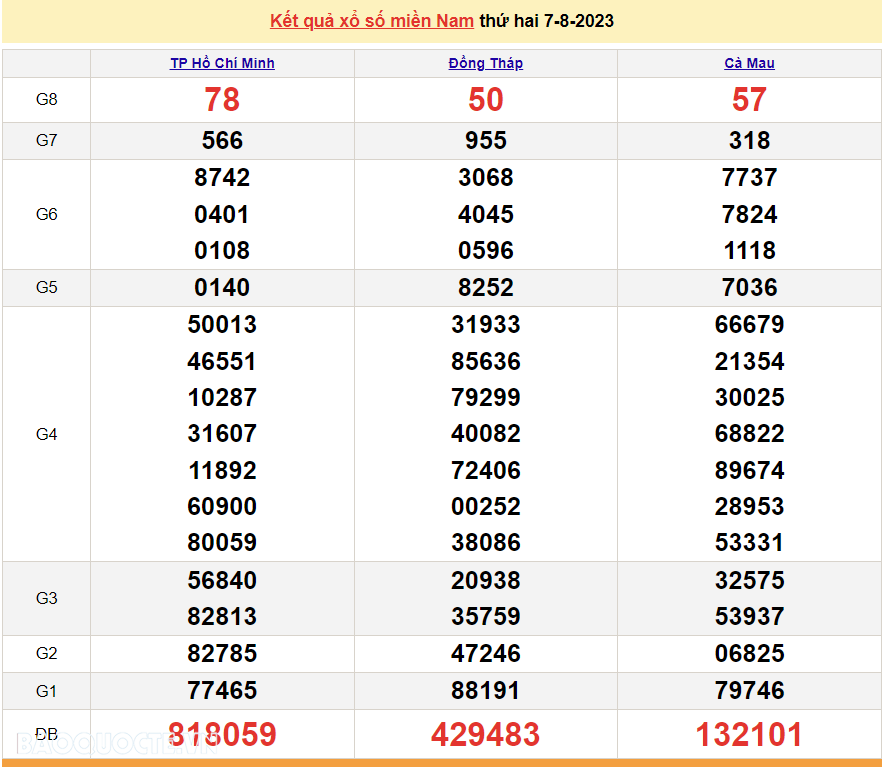This screenshot has height=767, width=883.
Task: Select the G1 number 77465
Action: coord(222,691)
